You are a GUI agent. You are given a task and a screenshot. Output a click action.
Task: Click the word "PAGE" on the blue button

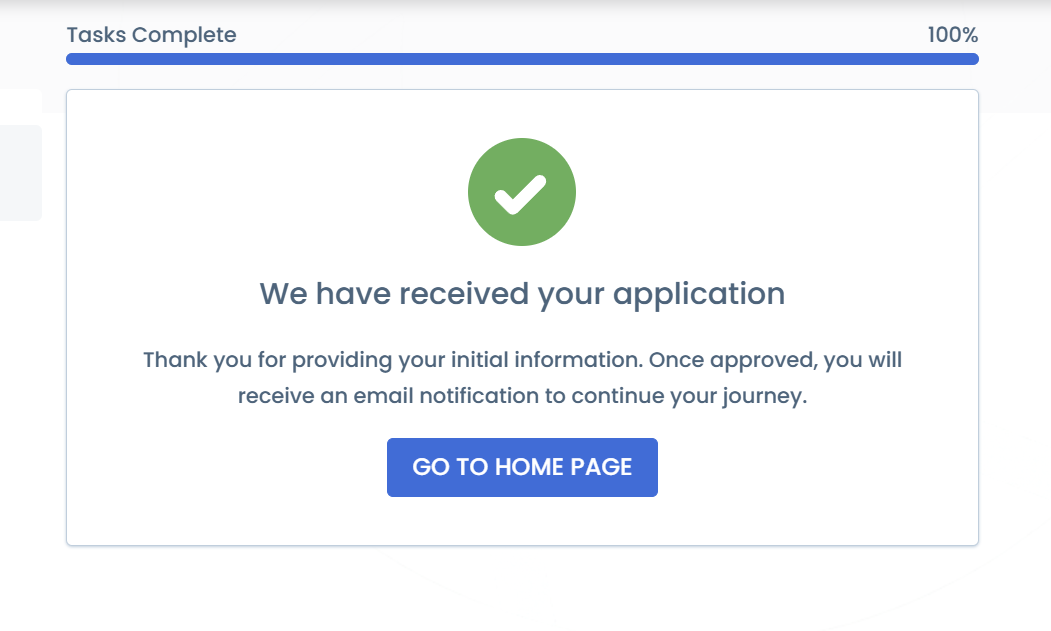[x=601, y=467]
